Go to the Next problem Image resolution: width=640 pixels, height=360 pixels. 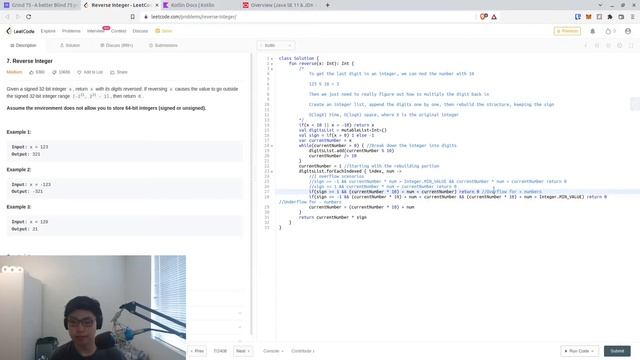coord(243,351)
